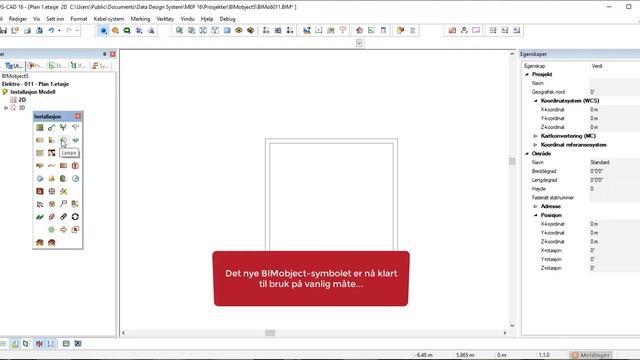Click the trash can toolbar icon

click(x=412, y=30)
